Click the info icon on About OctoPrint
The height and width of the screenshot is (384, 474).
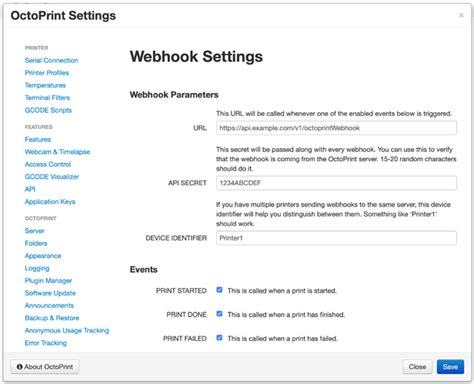click(x=20, y=367)
